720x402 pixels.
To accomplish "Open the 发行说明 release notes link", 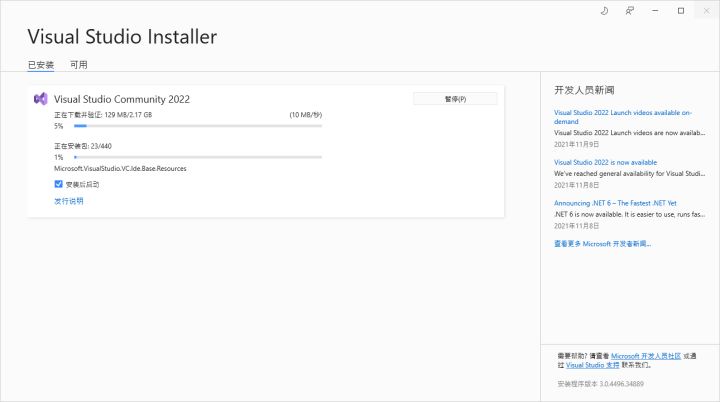I will click(x=69, y=201).
